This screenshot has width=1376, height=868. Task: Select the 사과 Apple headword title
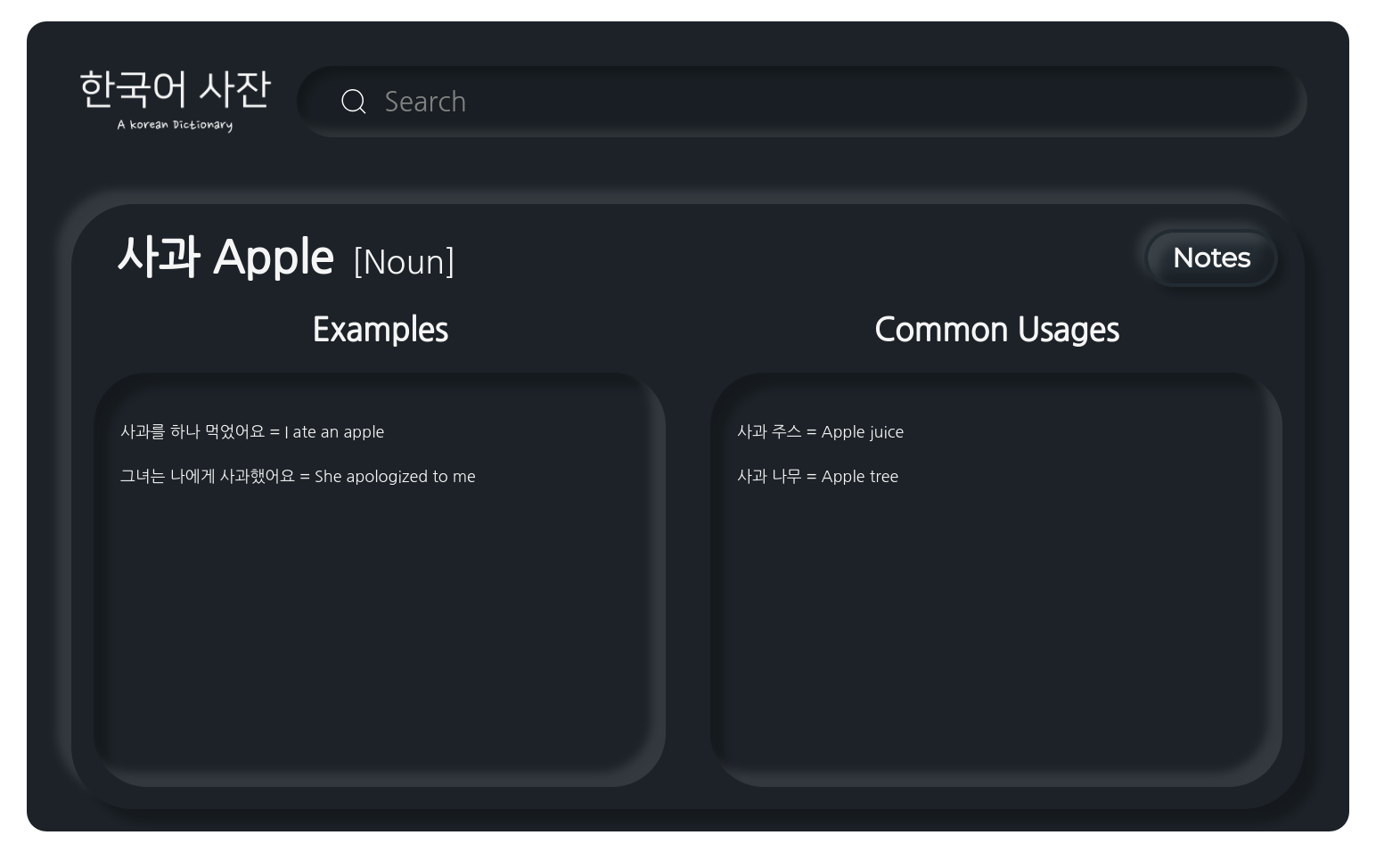(x=225, y=257)
